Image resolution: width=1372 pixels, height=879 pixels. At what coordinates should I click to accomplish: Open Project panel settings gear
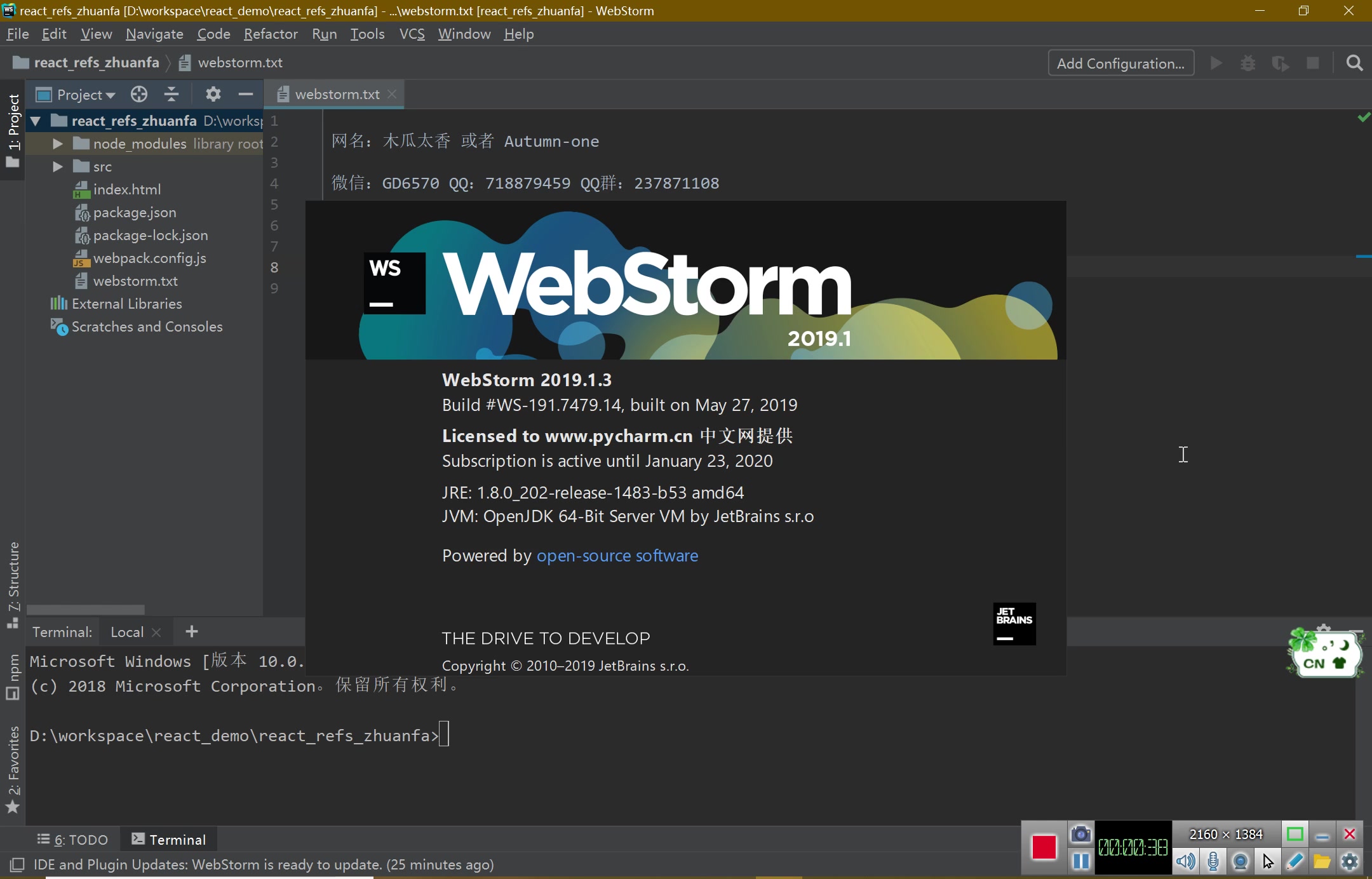(x=213, y=95)
